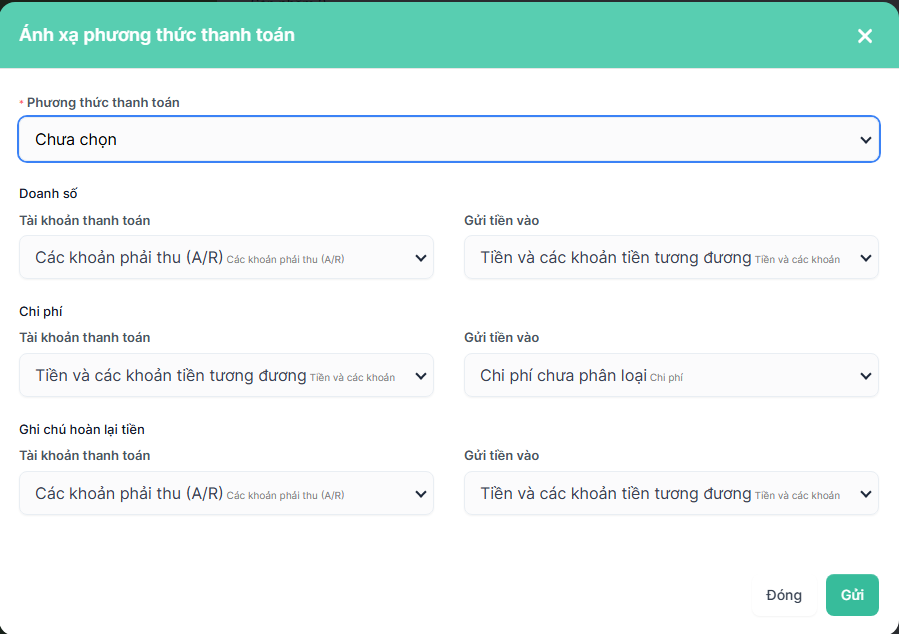Close the payment method mapping dialog with X
This screenshot has width=899, height=634.
click(865, 36)
